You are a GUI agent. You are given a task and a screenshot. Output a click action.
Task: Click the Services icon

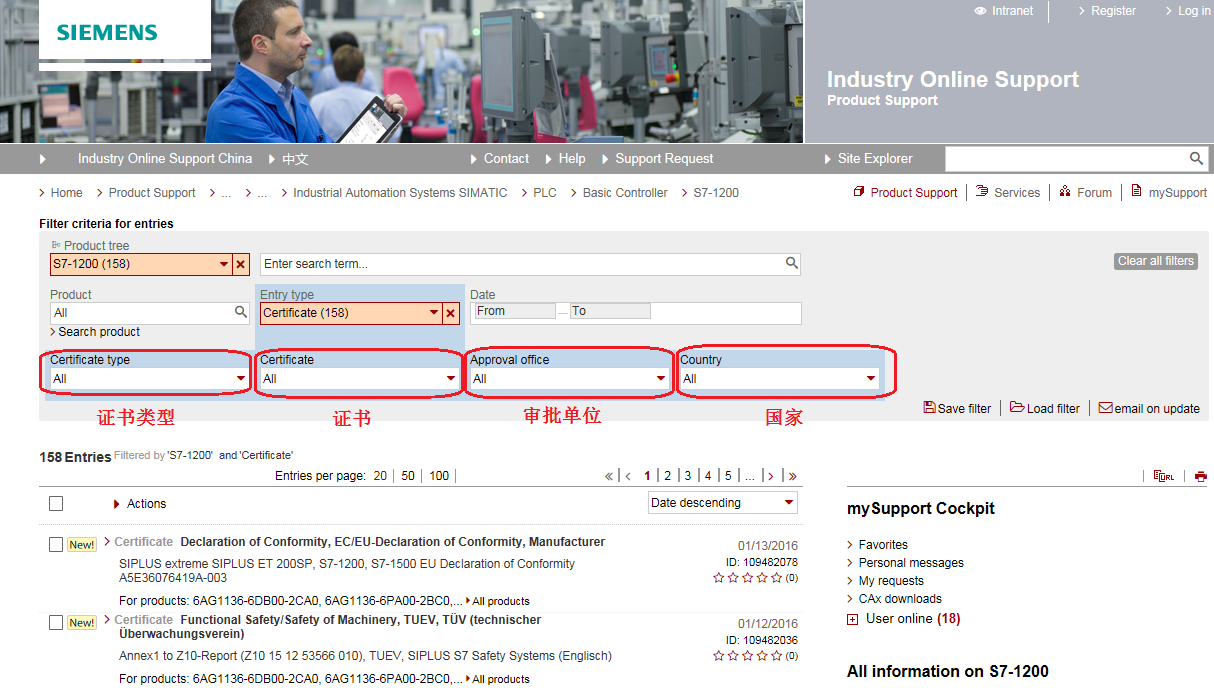point(982,192)
